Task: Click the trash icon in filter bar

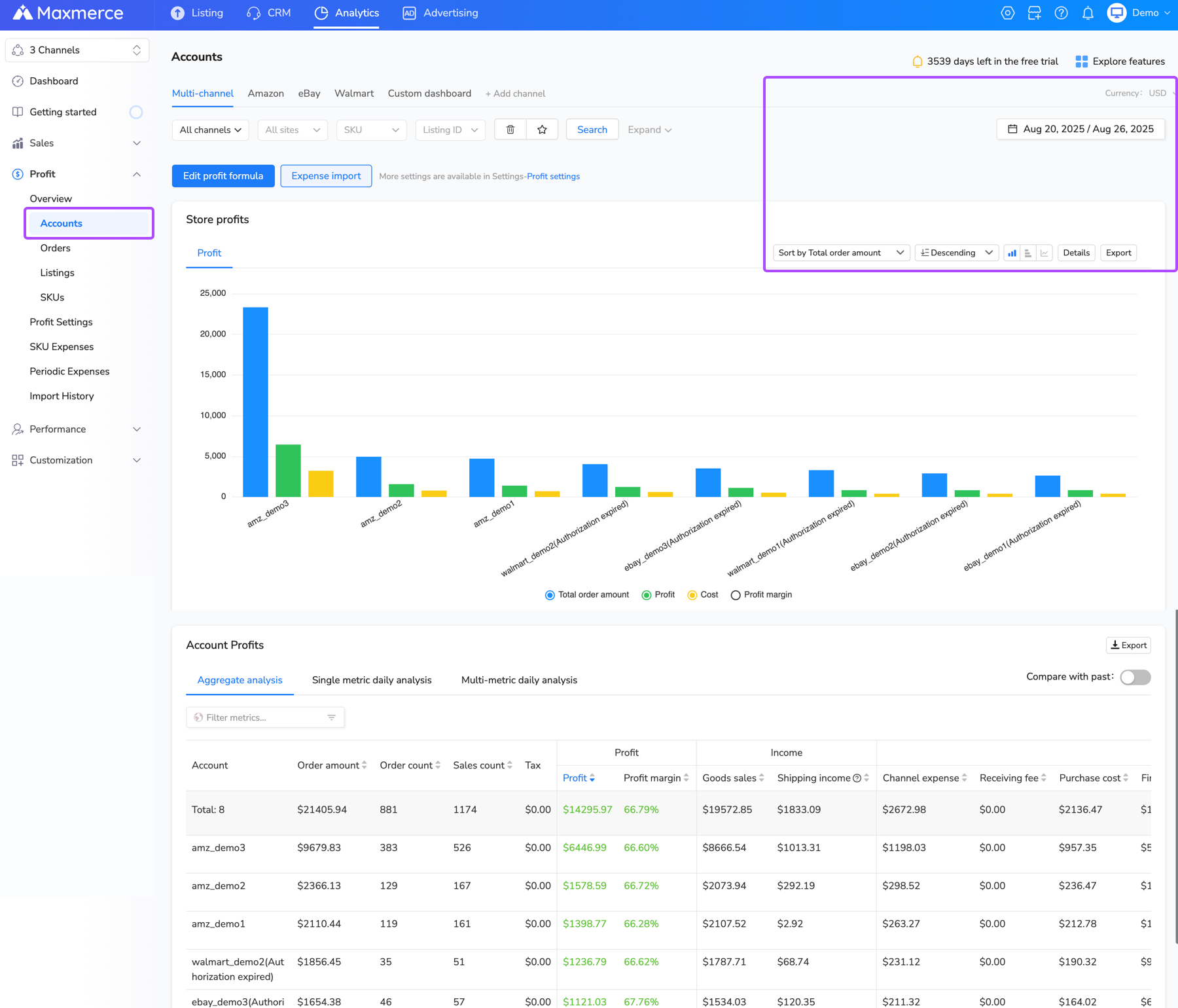Action: coord(510,130)
